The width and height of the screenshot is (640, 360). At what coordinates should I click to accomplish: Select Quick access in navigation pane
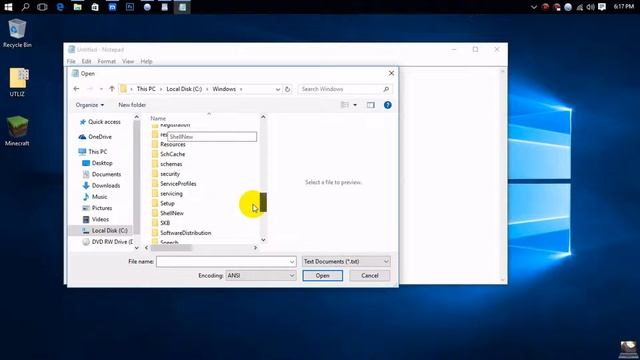tap(100, 122)
